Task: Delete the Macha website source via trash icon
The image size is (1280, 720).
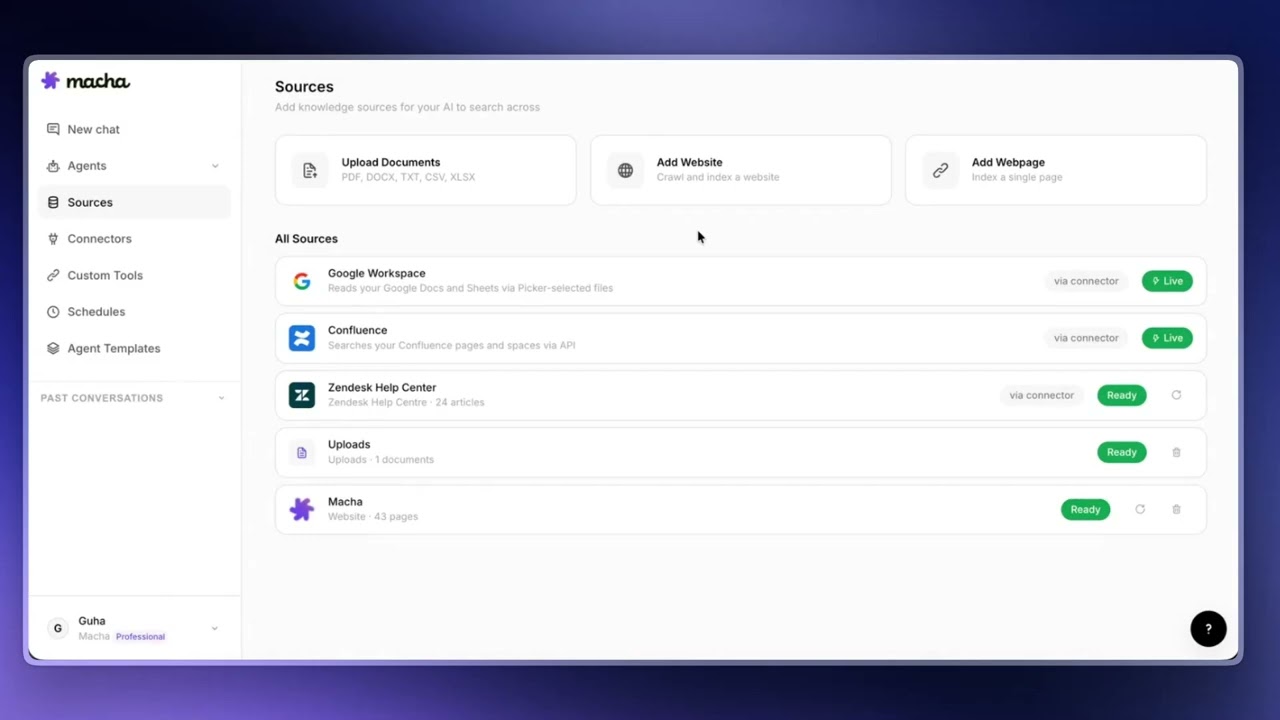Action: click(x=1176, y=510)
